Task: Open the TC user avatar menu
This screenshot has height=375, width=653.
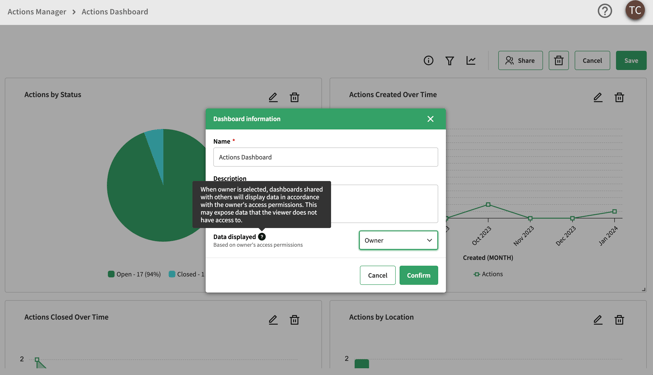Action: [635, 10]
